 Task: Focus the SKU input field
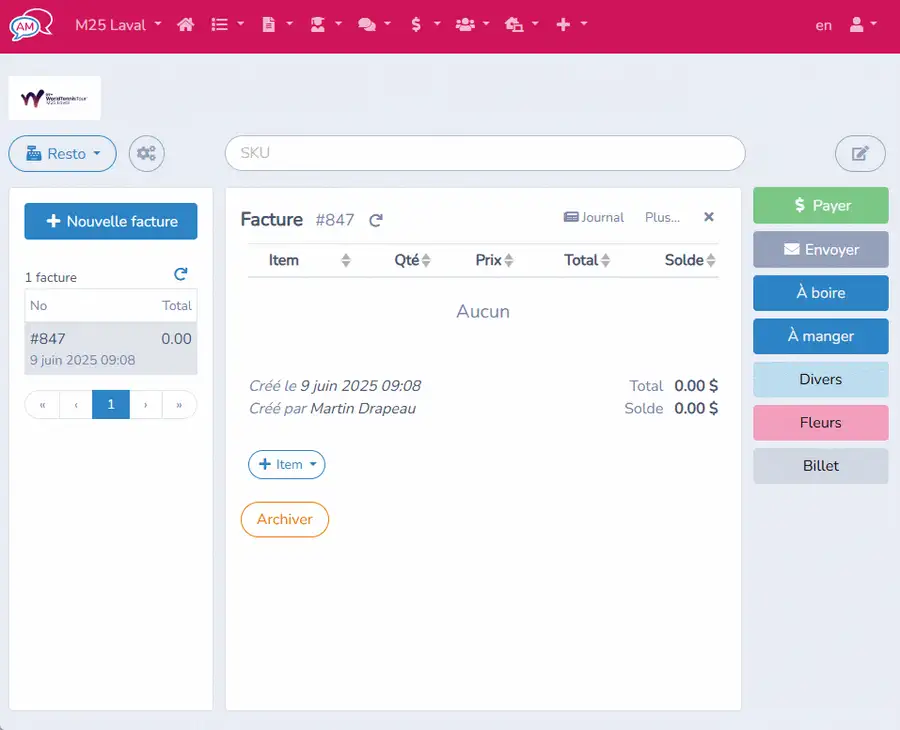pyautogui.click(x=485, y=153)
